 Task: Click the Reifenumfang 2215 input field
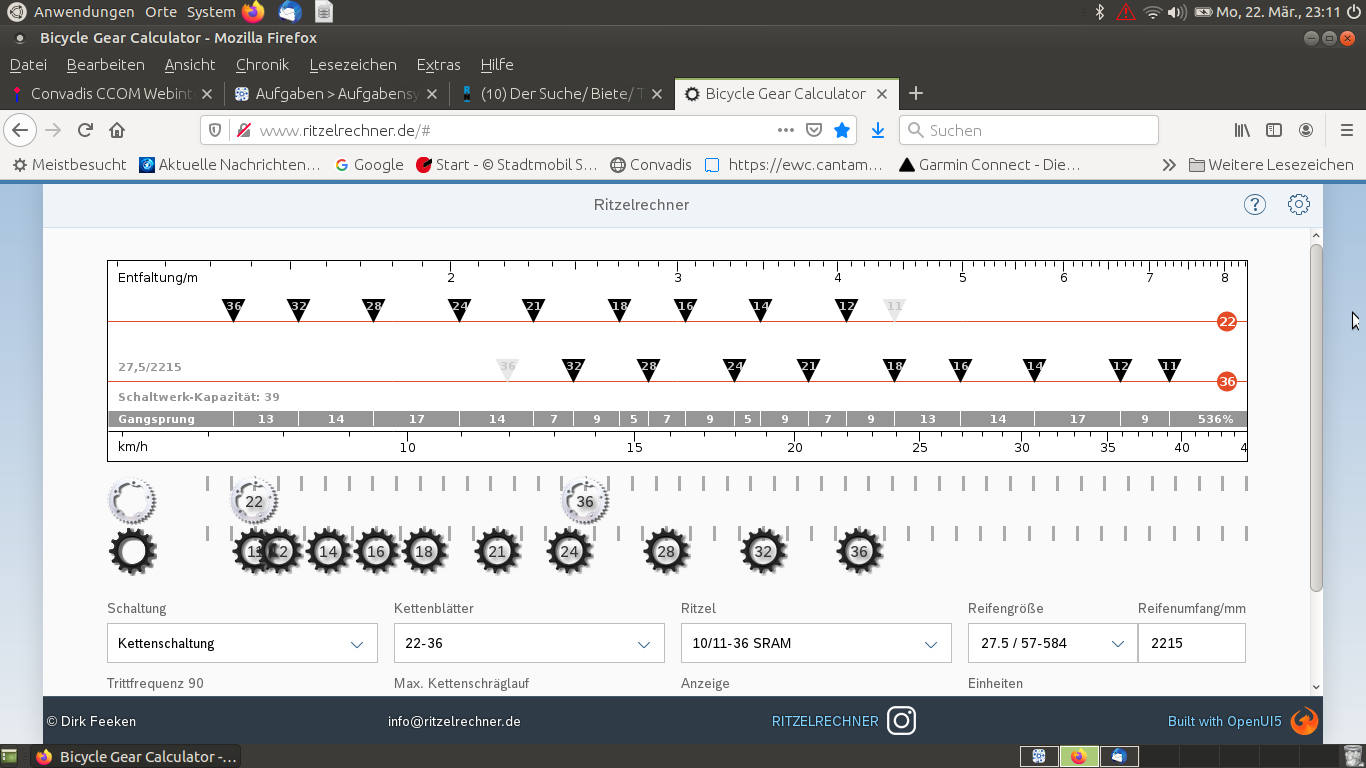click(1191, 644)
